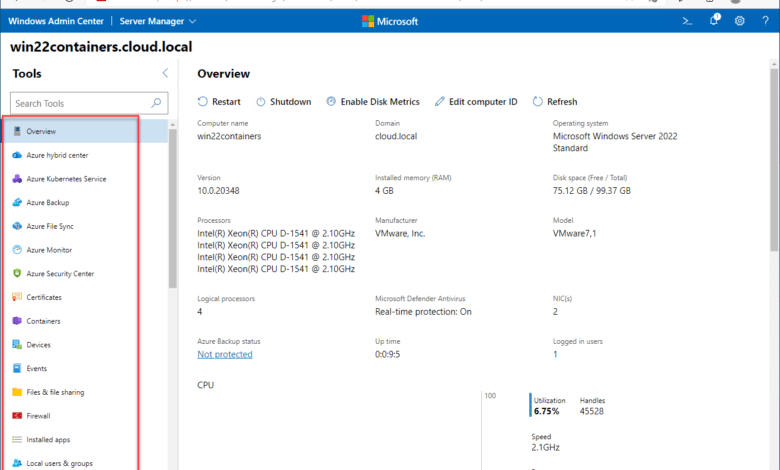Click the Containers icon
The image size is (780, 470).
coord(17,321)
